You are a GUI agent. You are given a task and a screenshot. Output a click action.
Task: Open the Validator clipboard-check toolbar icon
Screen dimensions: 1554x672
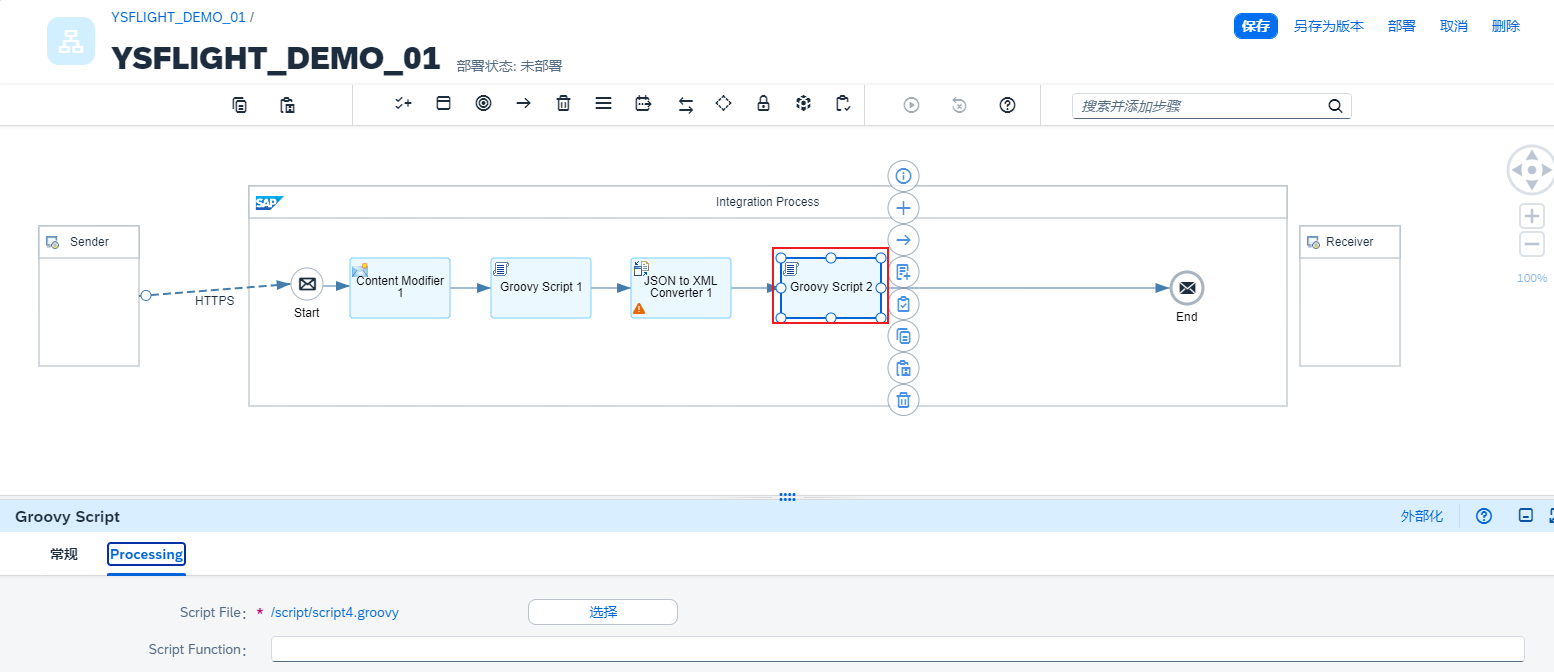[843, 104]
